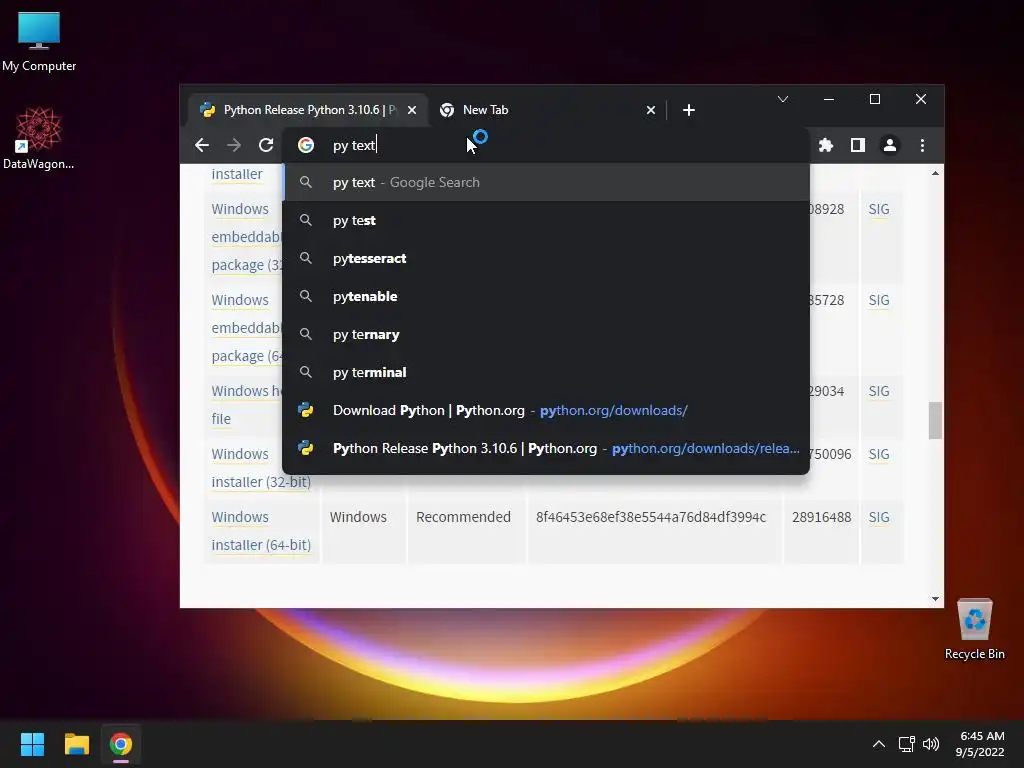The width and height of the screenshot is (1024, 768).
Task: Select 'py text - Google Search' suggestion
Action: click(546, 182)
